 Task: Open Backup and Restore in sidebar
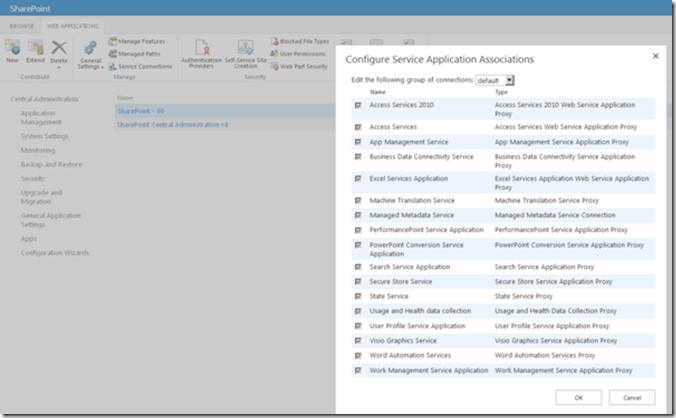(51, 165)
